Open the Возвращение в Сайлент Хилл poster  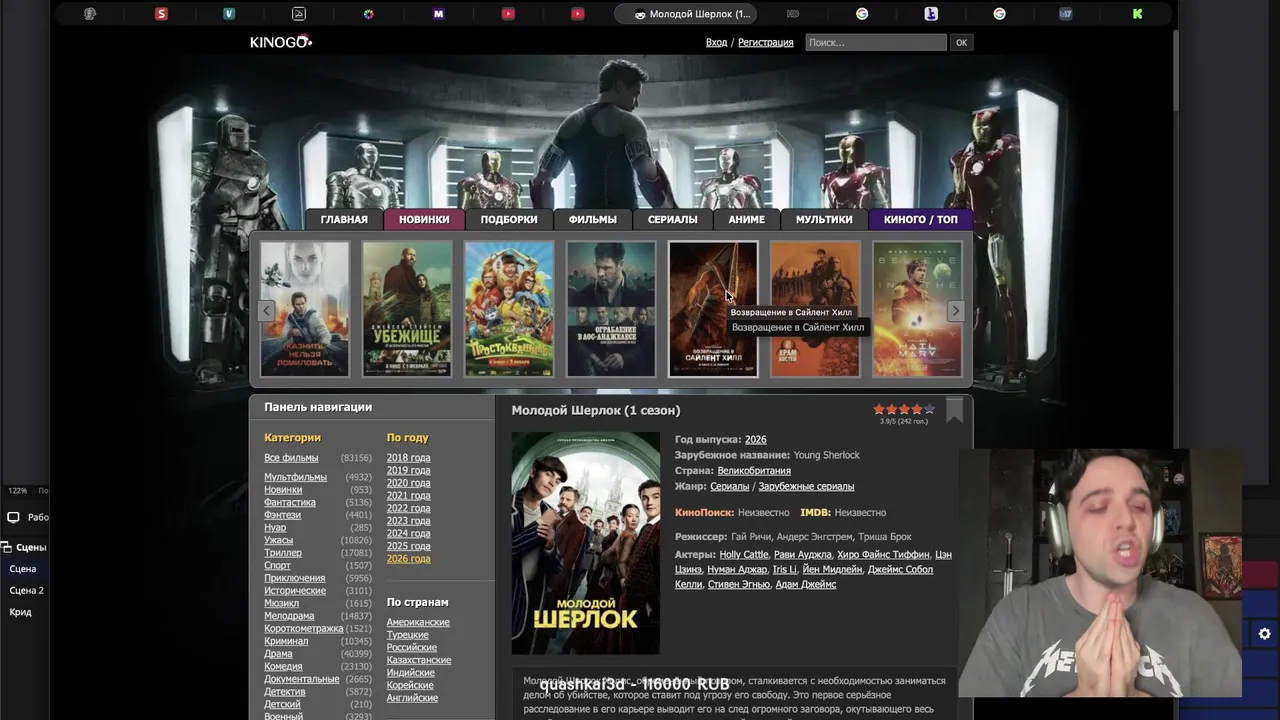click(x=713, y=309)
